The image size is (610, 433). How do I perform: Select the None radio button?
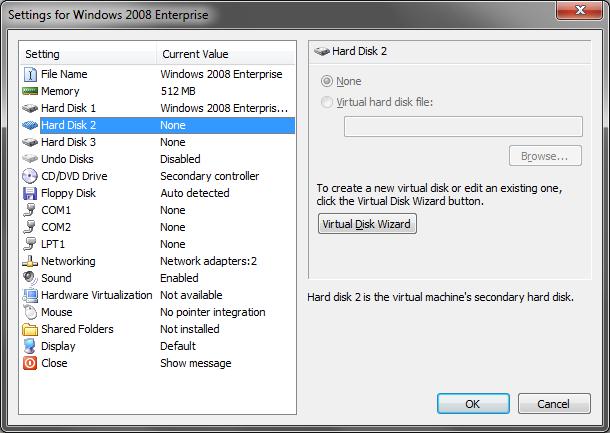327,81
